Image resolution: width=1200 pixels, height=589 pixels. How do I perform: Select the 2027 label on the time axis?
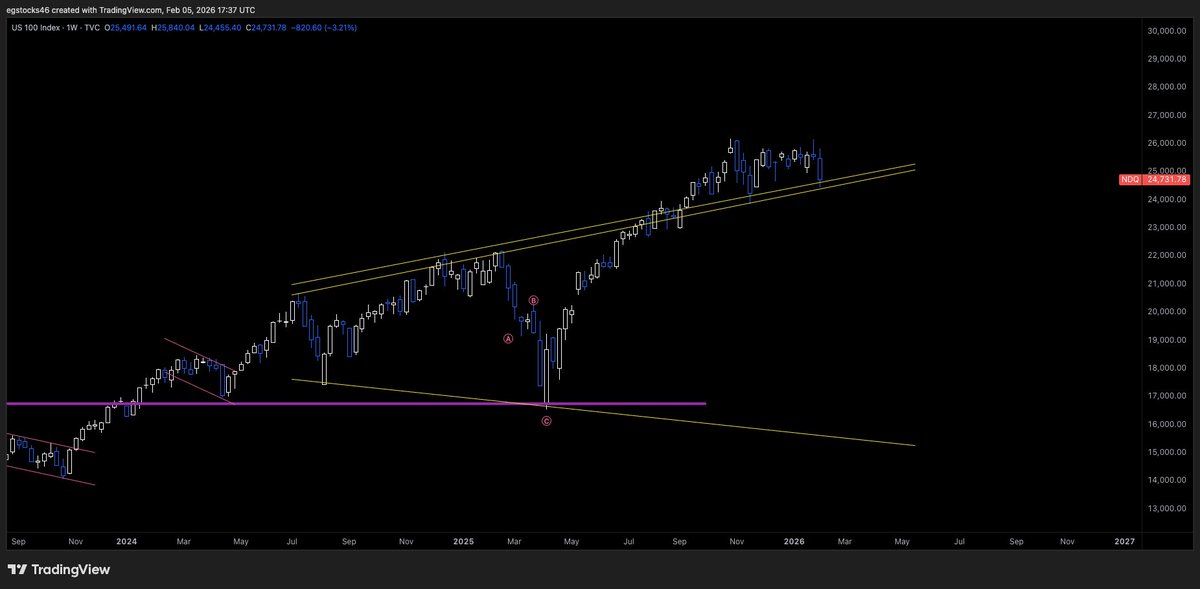[x=1125, y=541]
